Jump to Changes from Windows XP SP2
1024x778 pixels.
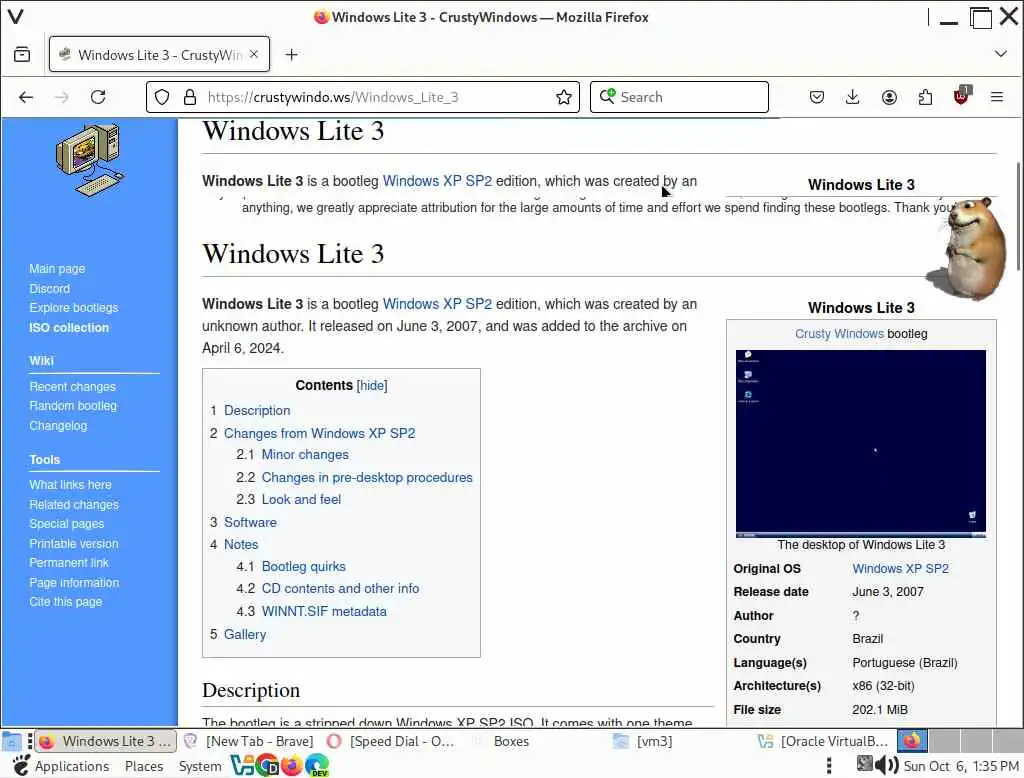[x=319, y=433]
